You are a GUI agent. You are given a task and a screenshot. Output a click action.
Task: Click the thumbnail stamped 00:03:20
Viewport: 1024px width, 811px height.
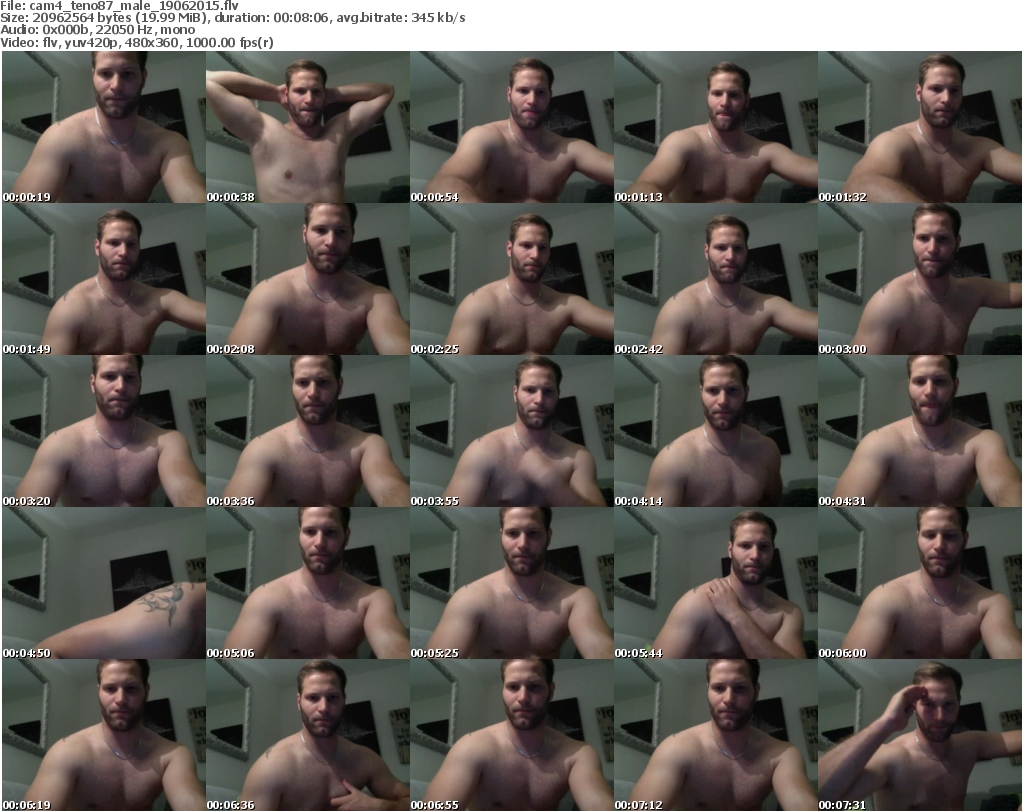point(104,431)
